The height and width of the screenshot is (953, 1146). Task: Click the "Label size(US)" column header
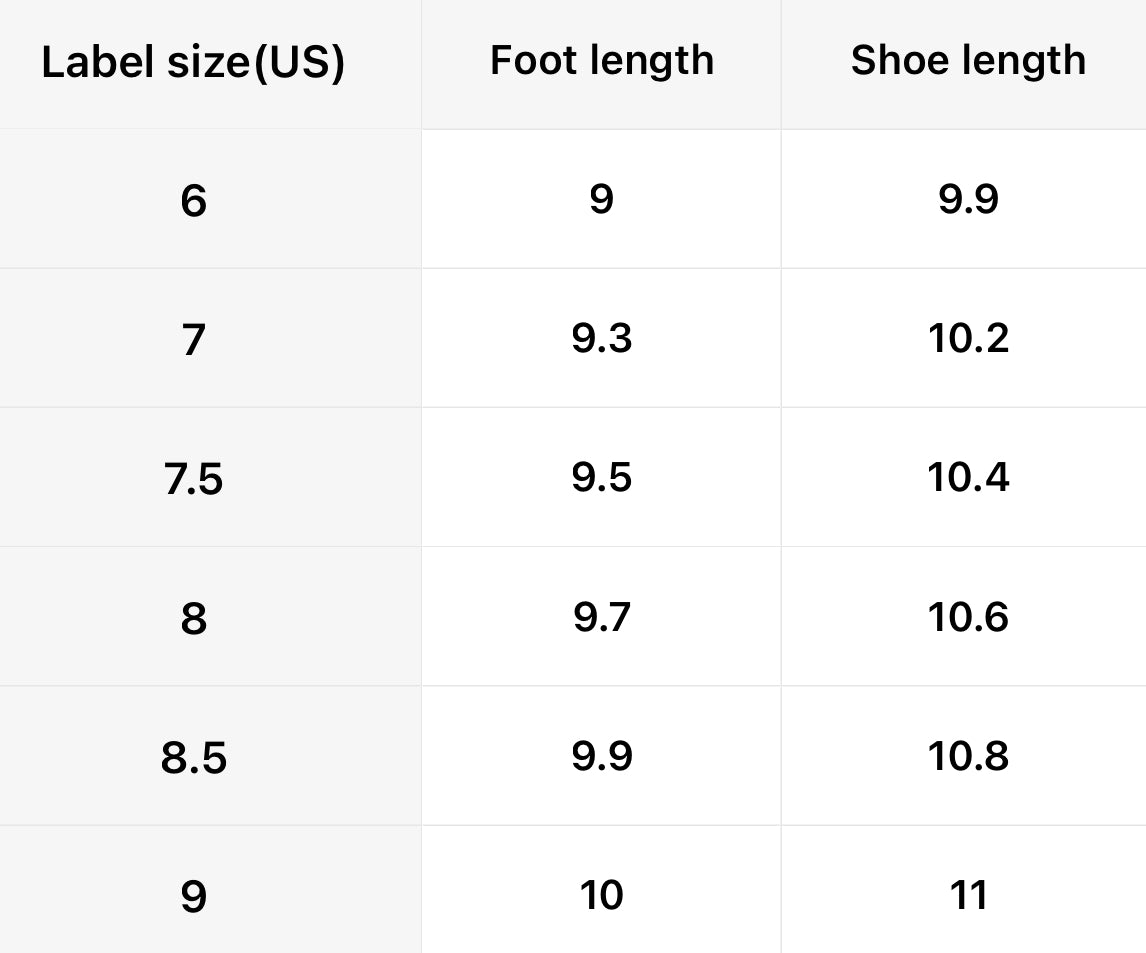coord(193,62)
